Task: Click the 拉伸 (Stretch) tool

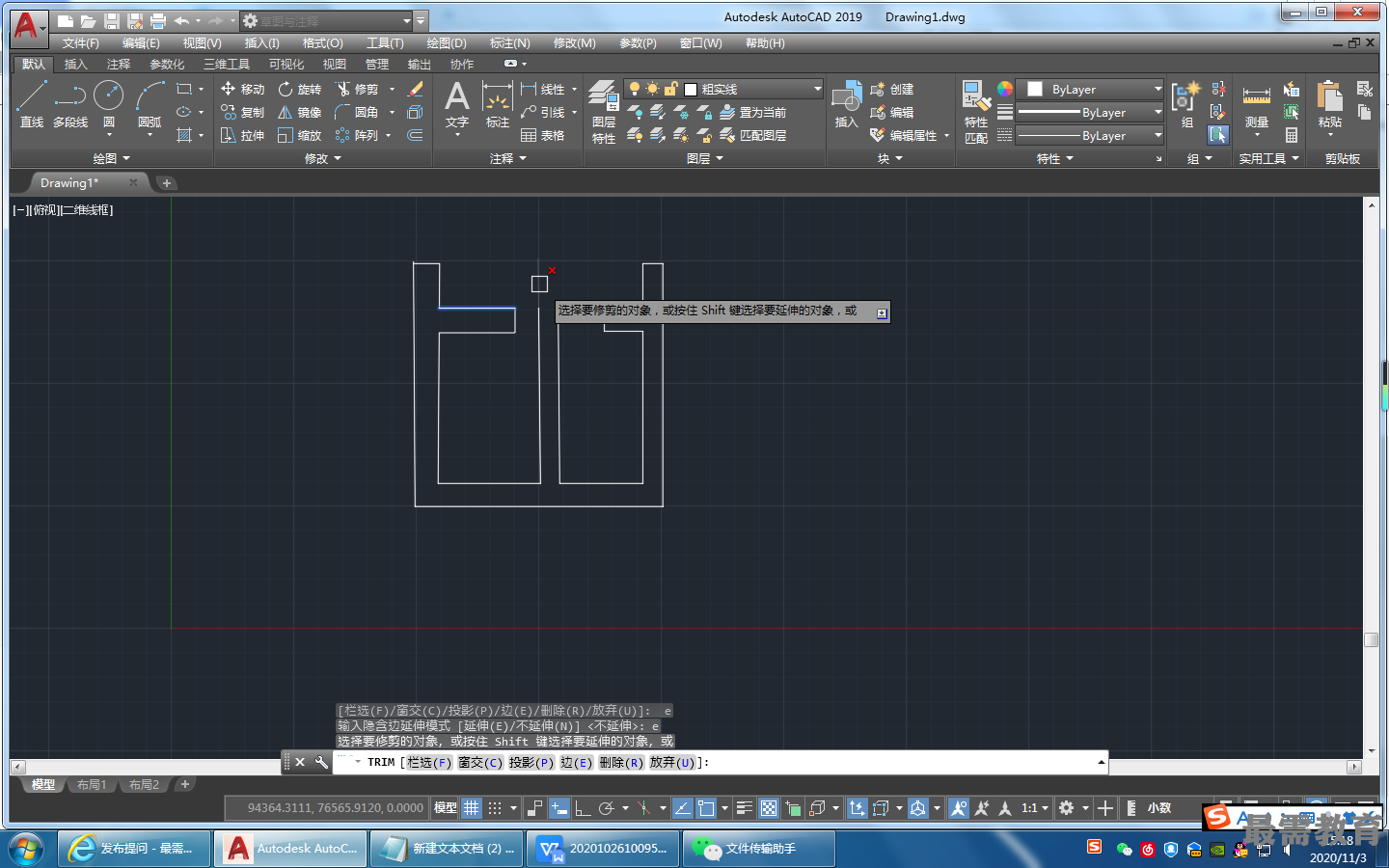Action: [x=242, y=135]
